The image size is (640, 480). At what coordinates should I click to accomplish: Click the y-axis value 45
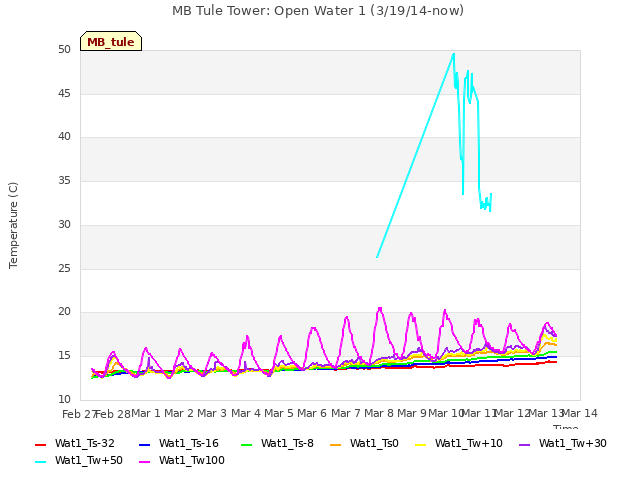click(x=64, y=94)
